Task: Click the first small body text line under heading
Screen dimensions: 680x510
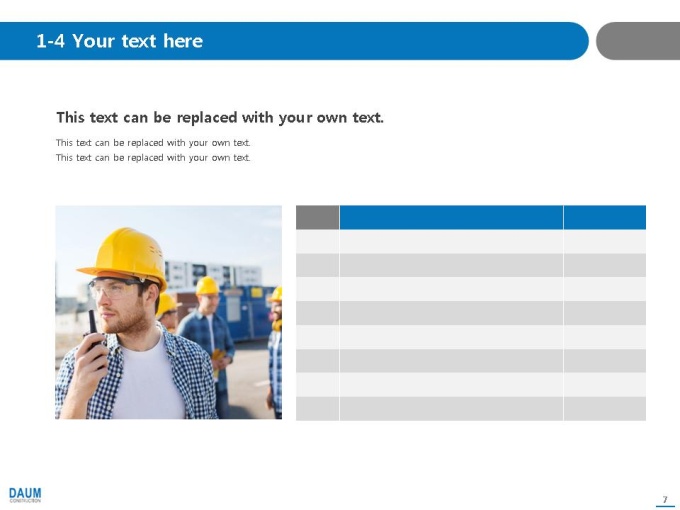Action: tap(153, 143)
